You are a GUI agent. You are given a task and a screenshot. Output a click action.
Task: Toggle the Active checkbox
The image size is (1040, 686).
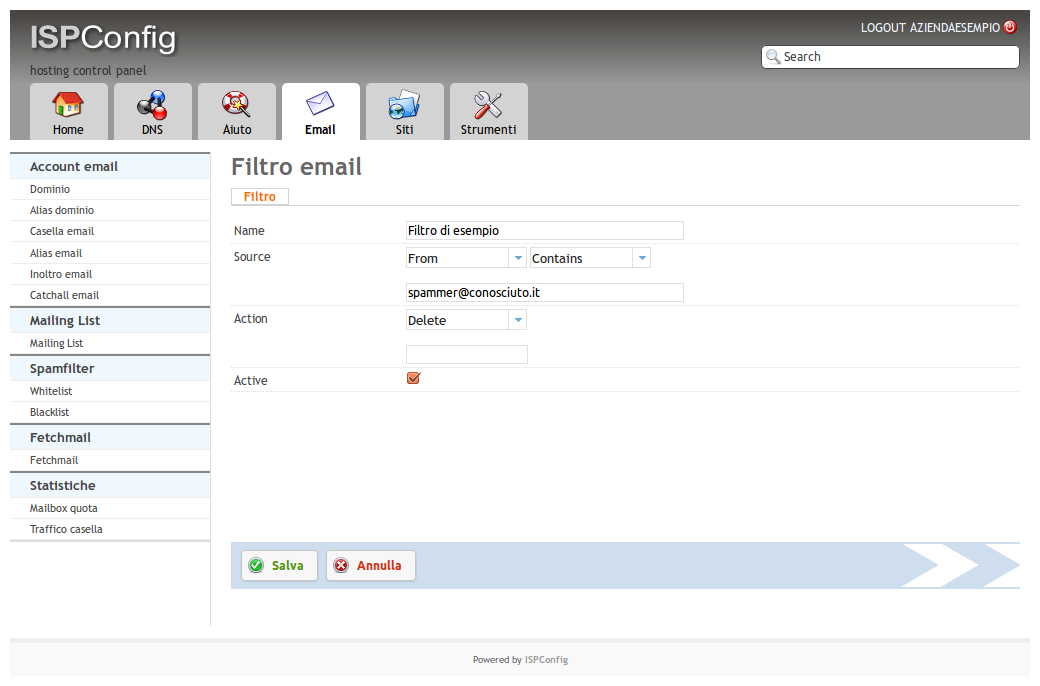pos(413,378)
